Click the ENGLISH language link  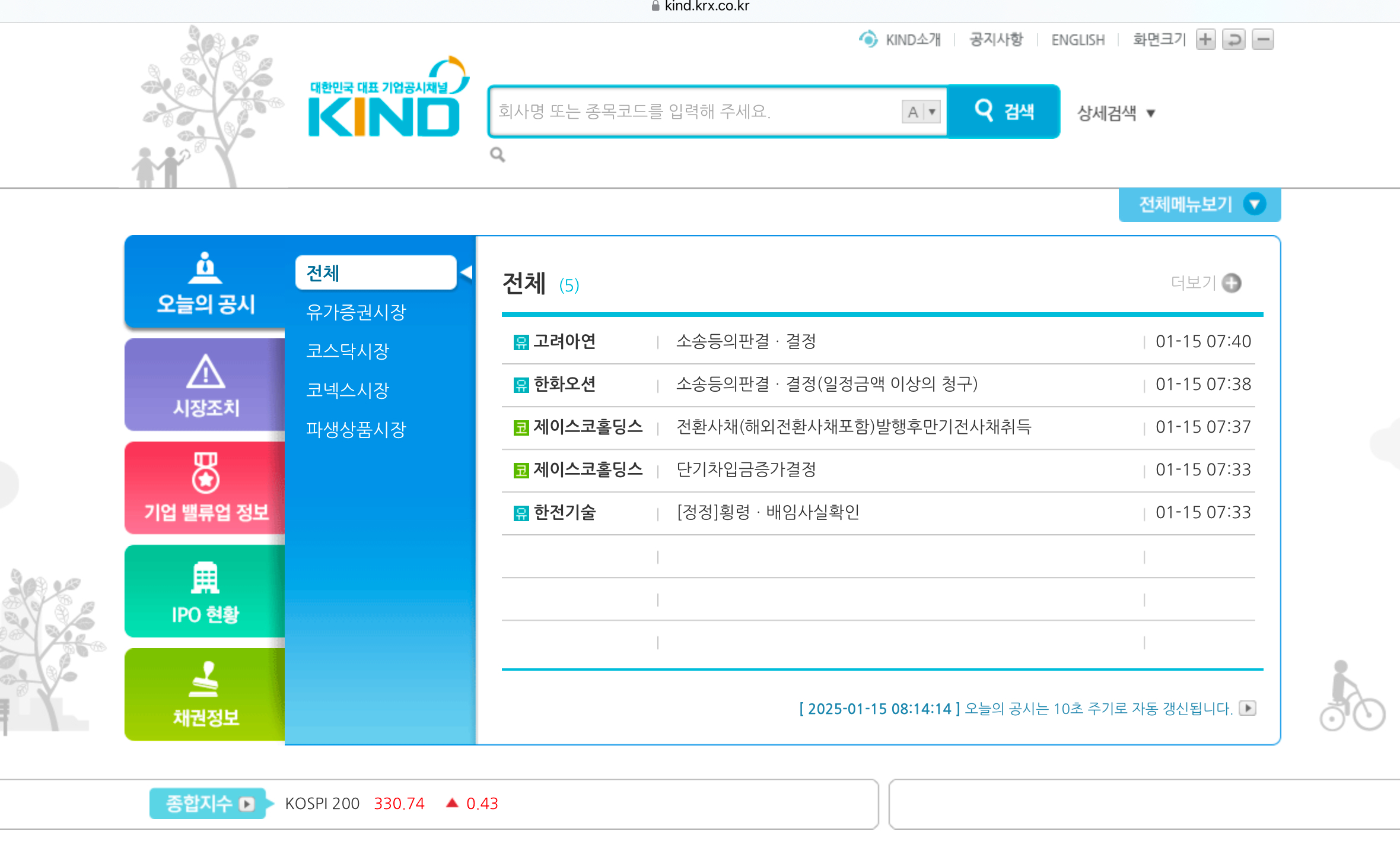point(1078,40)
